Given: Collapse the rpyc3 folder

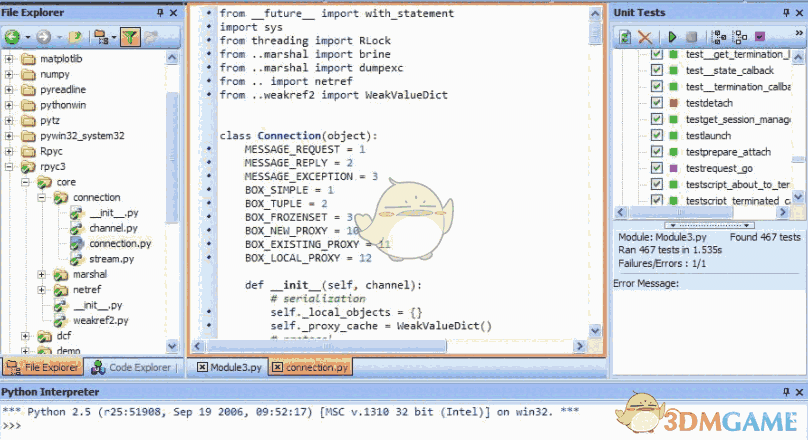Looking at the screenshot, I should 9,167.
